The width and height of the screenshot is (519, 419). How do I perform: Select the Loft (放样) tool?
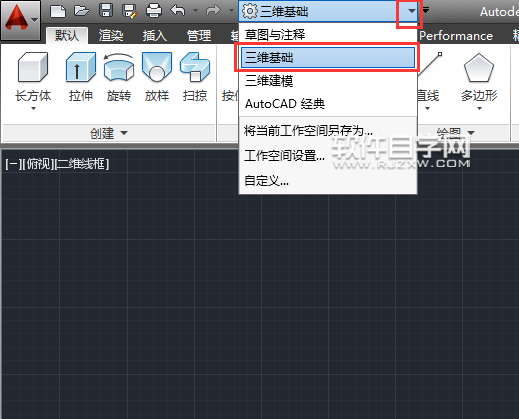[x=157, y=77]
